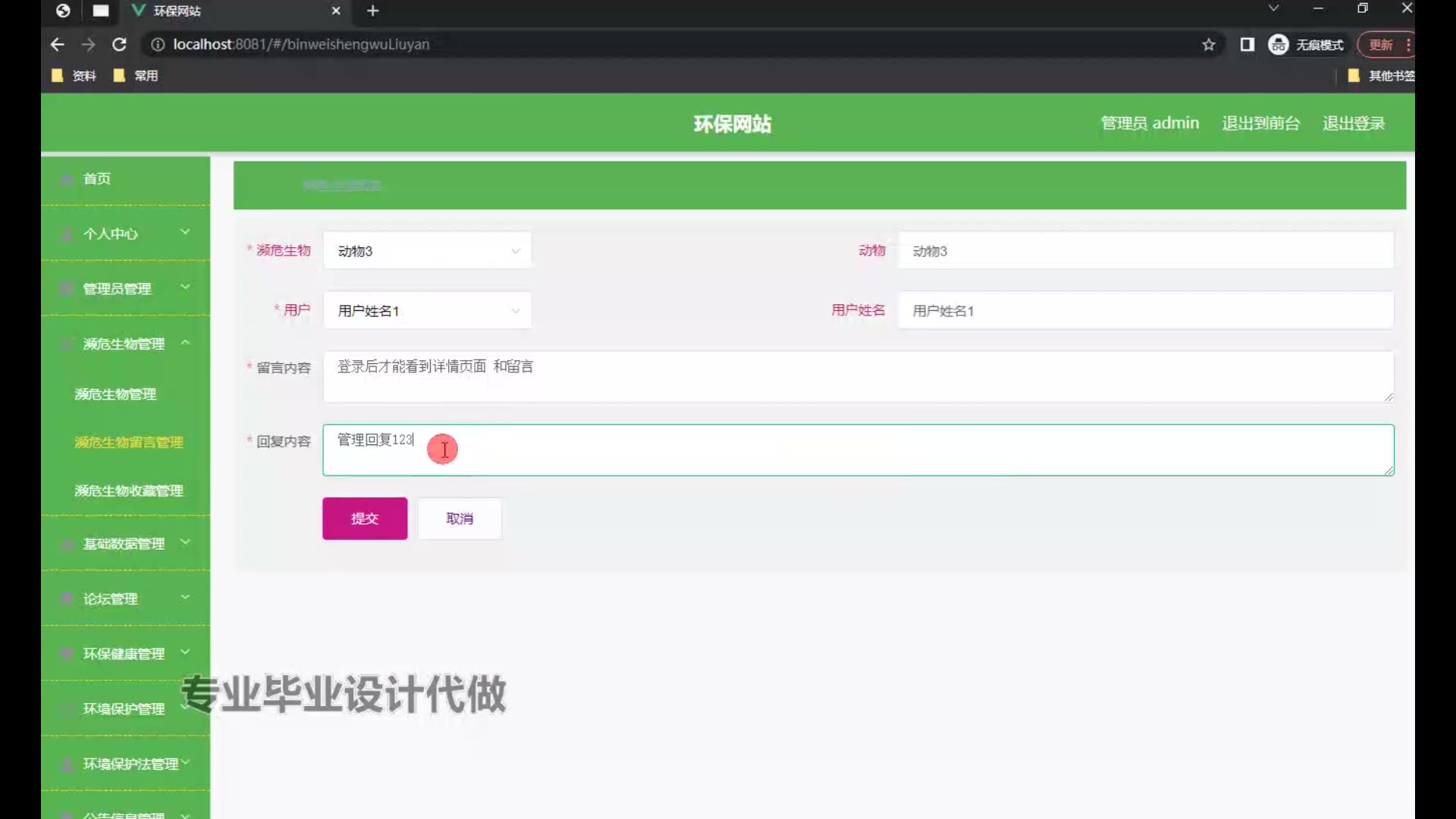This screenshot has width=1456, height=819.
Task: Bookmark page with star icon
Action: [x=1209, y=45]
